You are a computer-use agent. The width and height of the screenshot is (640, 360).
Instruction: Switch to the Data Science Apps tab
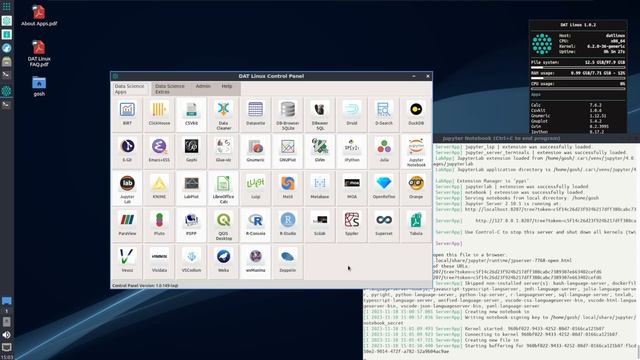point(130,89)
